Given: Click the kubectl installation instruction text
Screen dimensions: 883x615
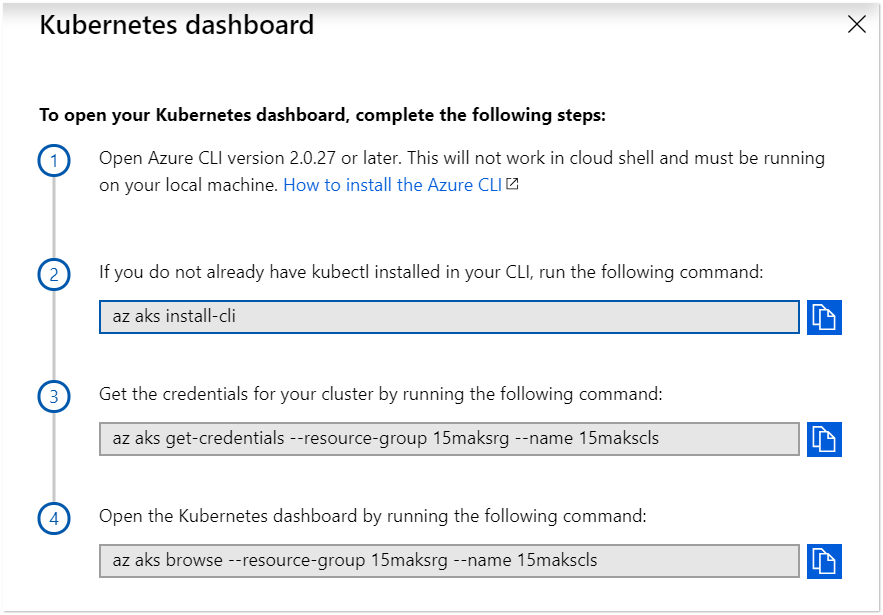Looking at the screenshot, I should (431, 271).
